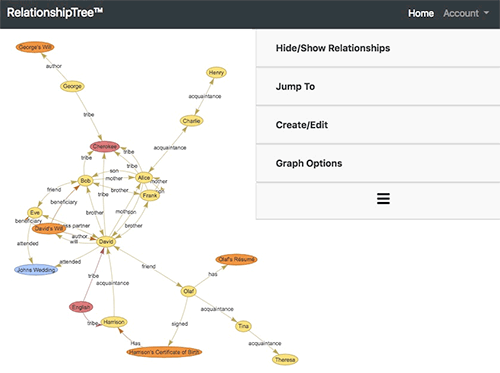The width and height of the screenshot is (500, 373).
Task: Select the David node
Action: pyautogui.click(x=106, y=241)
